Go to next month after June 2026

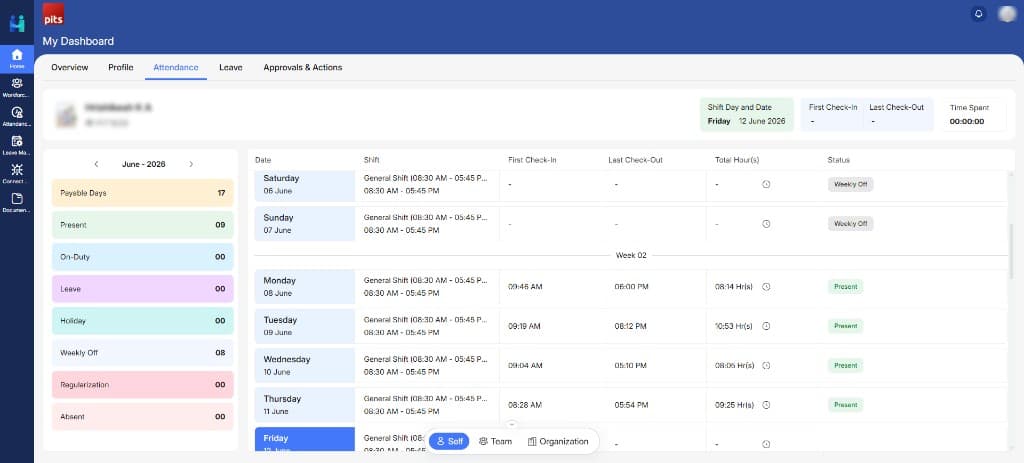[191, 164]
